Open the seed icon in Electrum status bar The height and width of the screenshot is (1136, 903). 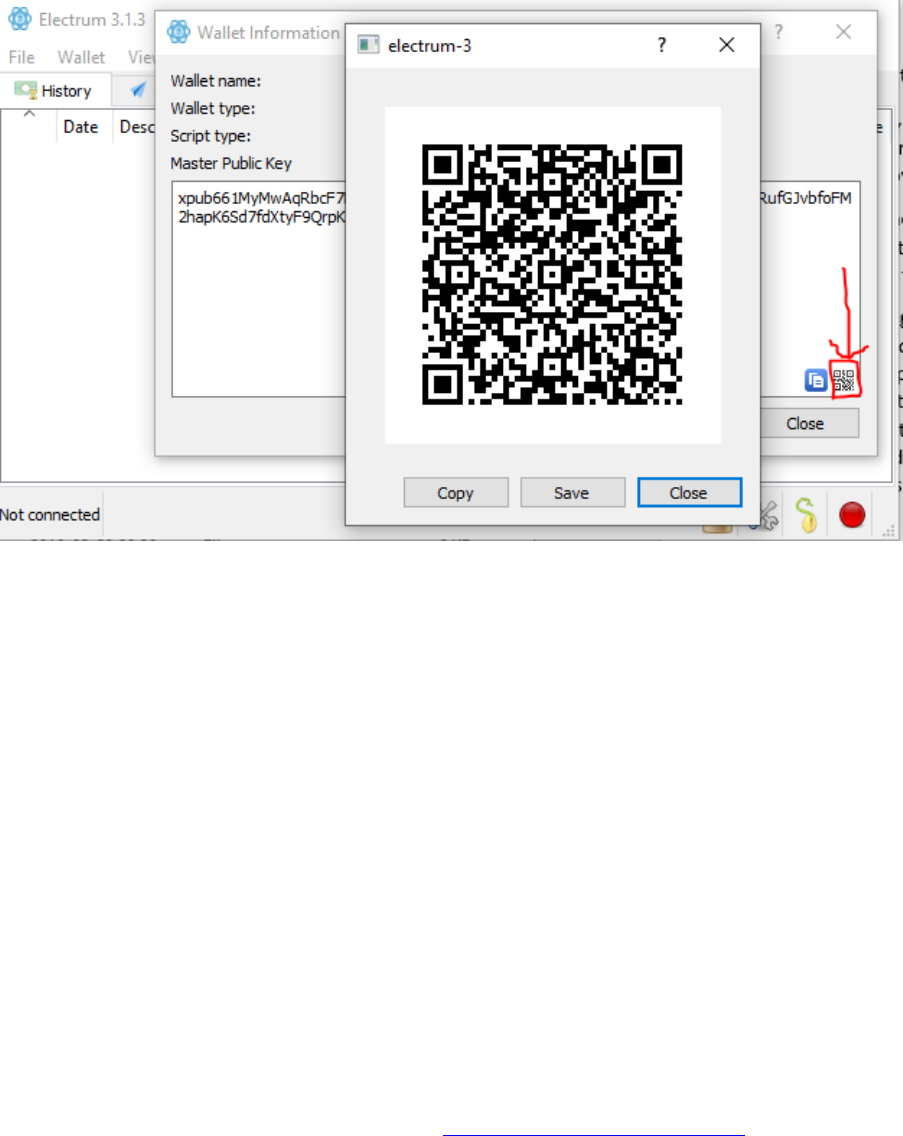click(807, 515)
